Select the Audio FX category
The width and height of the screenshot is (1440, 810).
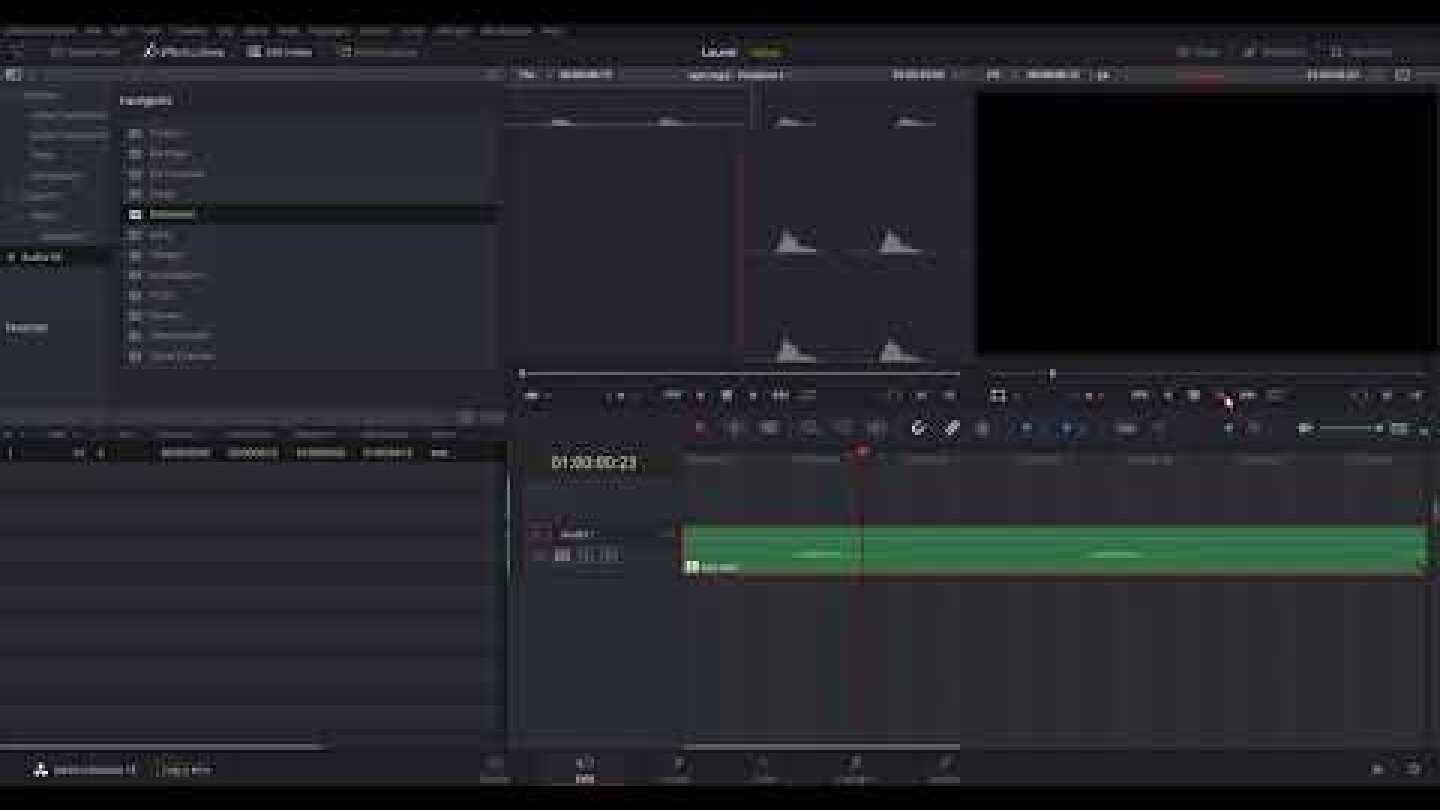pyautogui.click(x=42, y=257)
